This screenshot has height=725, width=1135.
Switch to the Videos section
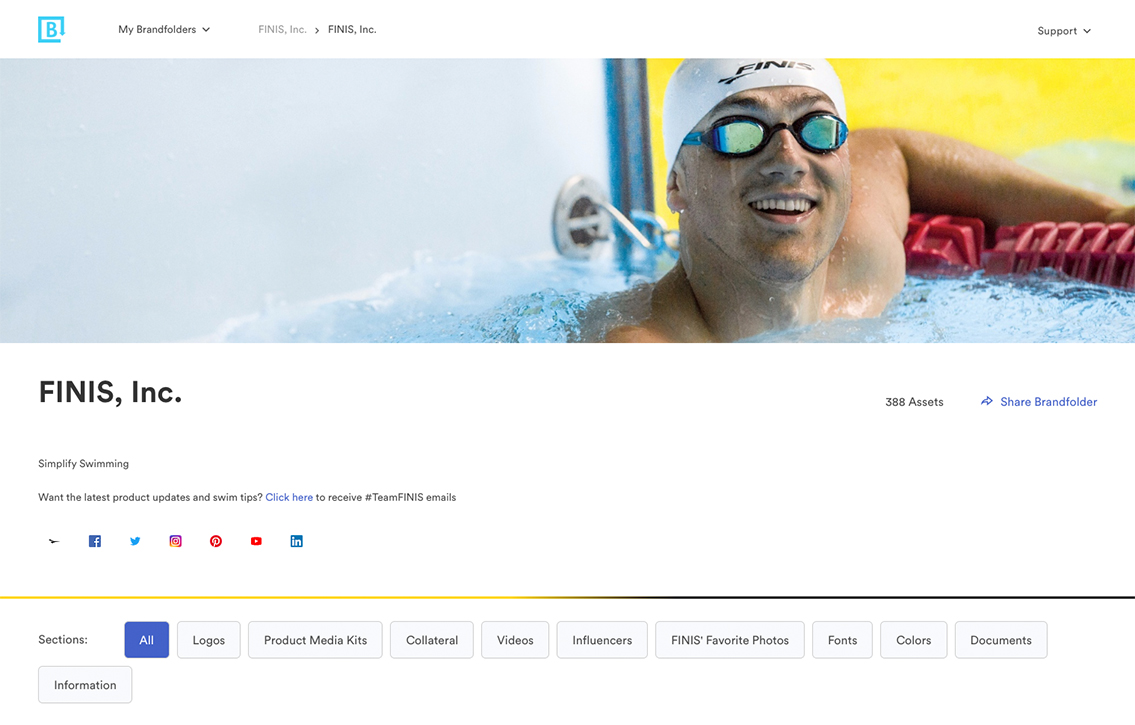click(515, 640)
